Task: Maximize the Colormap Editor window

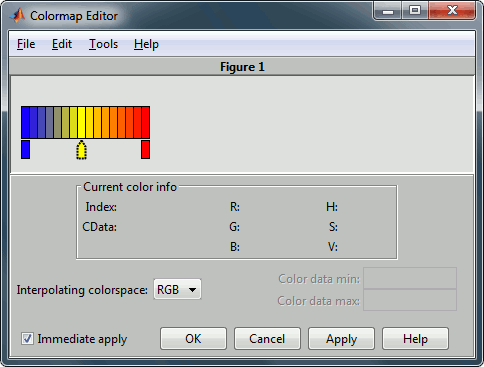Action: coord(415,10)
